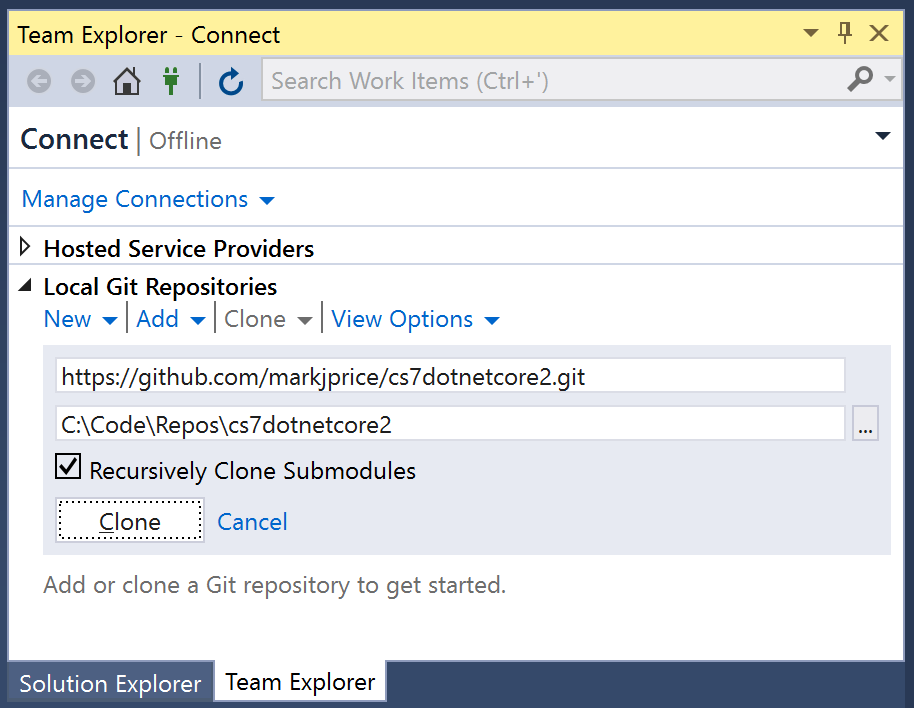
Task: Expand the Hosted Service Providers section
Action: tap(24, 247)
